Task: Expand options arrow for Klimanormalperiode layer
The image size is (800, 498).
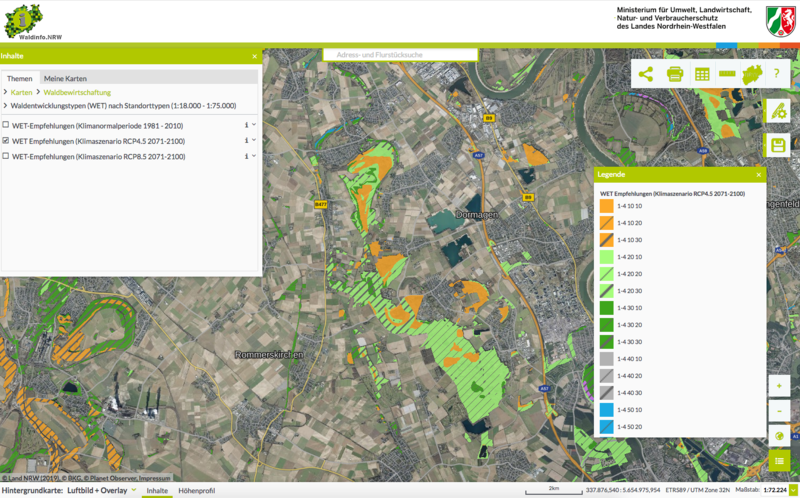Action: (x=254, y=125)
